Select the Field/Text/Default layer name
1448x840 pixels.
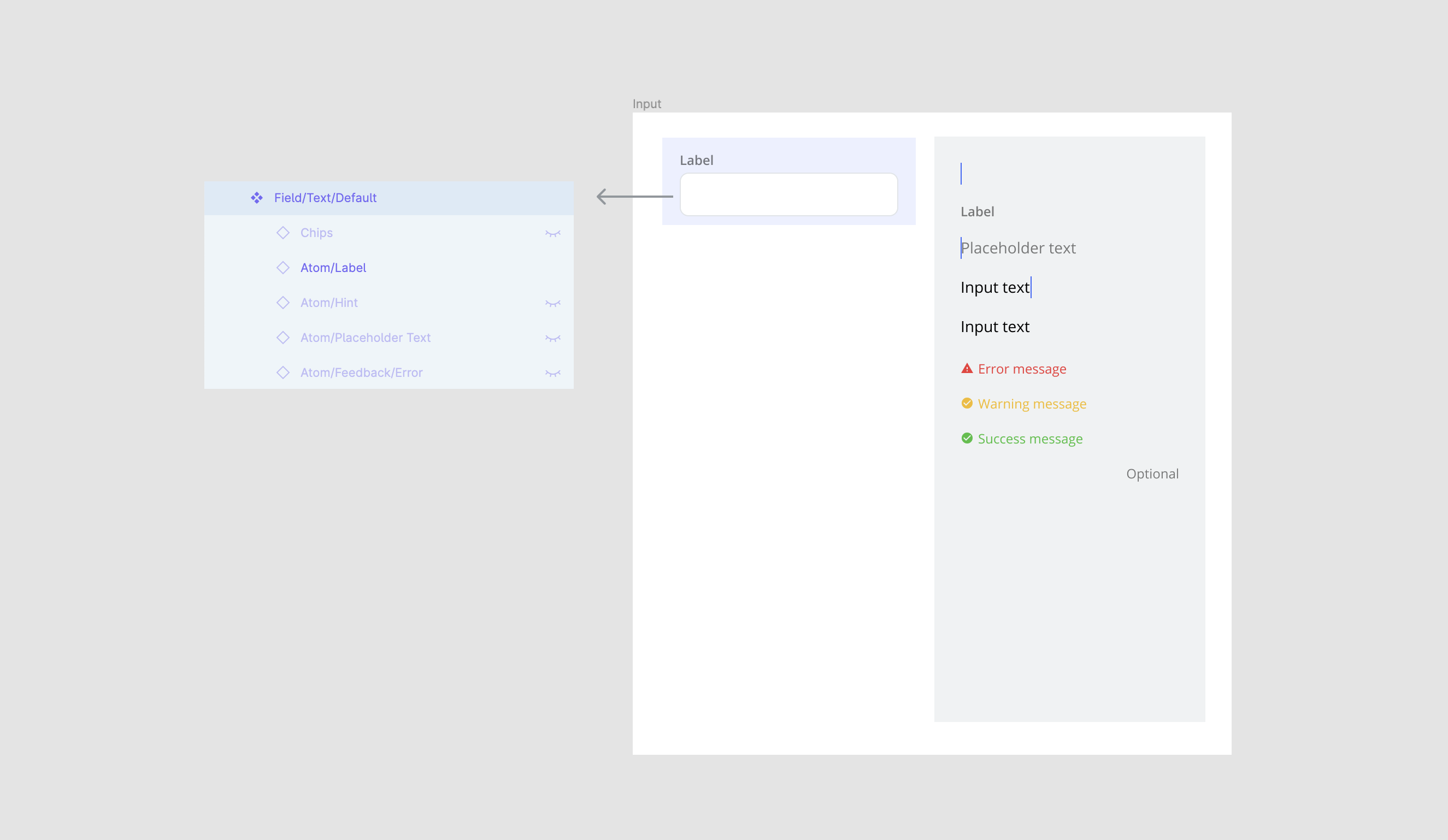(x=325, y=198)
